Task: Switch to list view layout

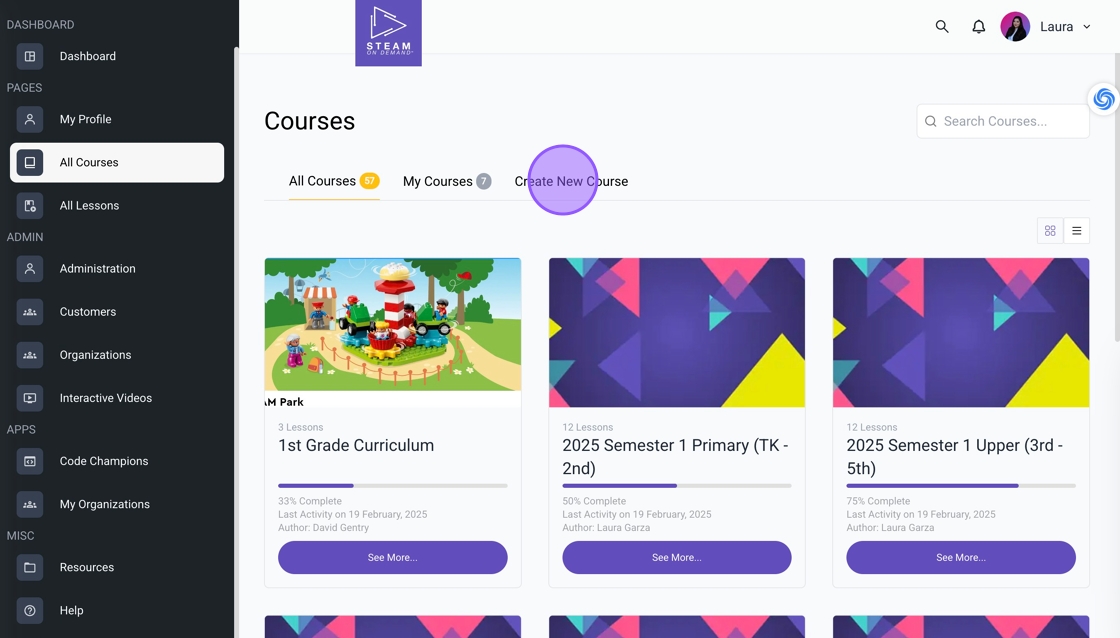Action: tap(1076, 231)
